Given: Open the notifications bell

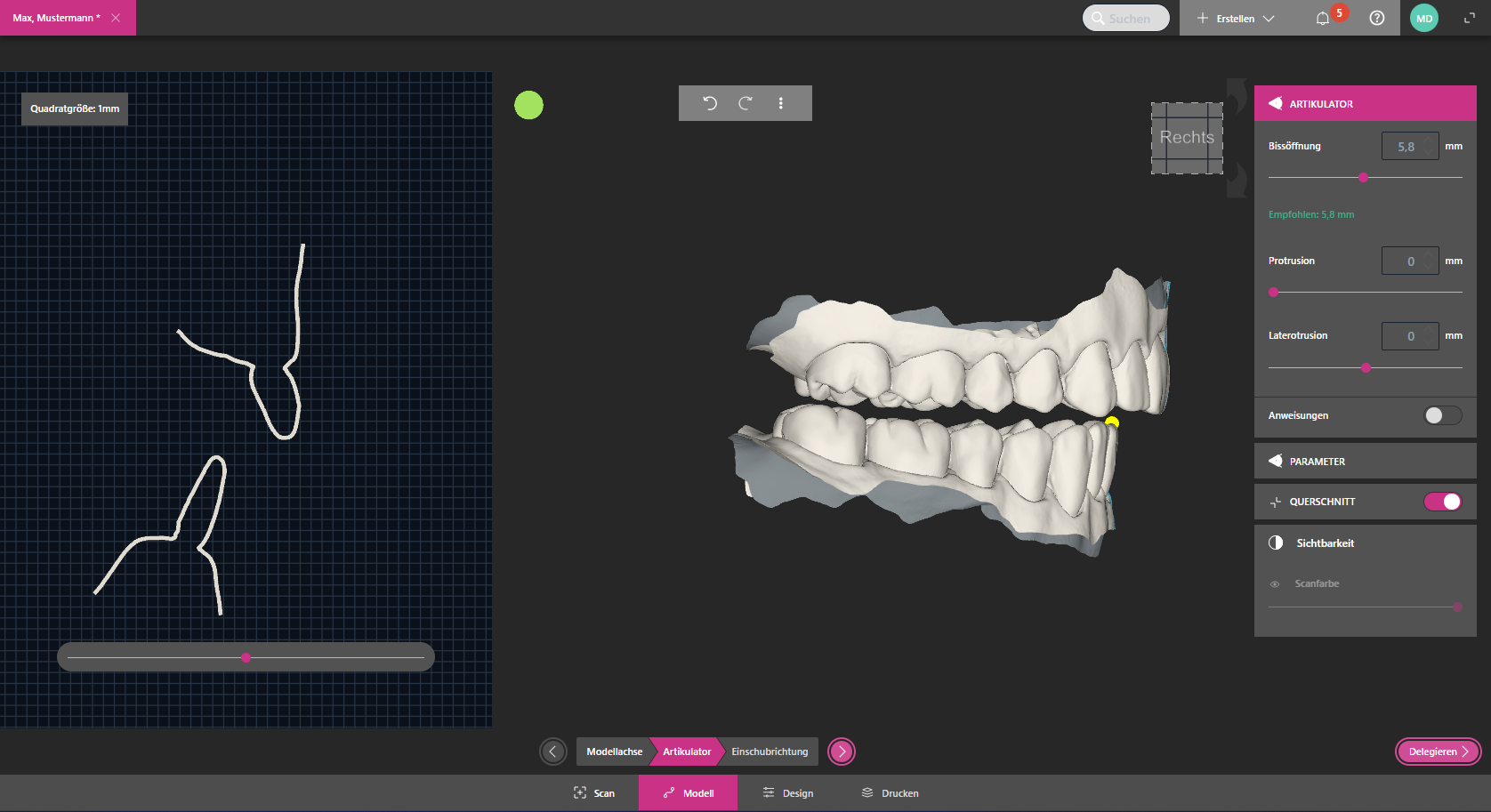Looking at the screenshot, I should 1323,19.
